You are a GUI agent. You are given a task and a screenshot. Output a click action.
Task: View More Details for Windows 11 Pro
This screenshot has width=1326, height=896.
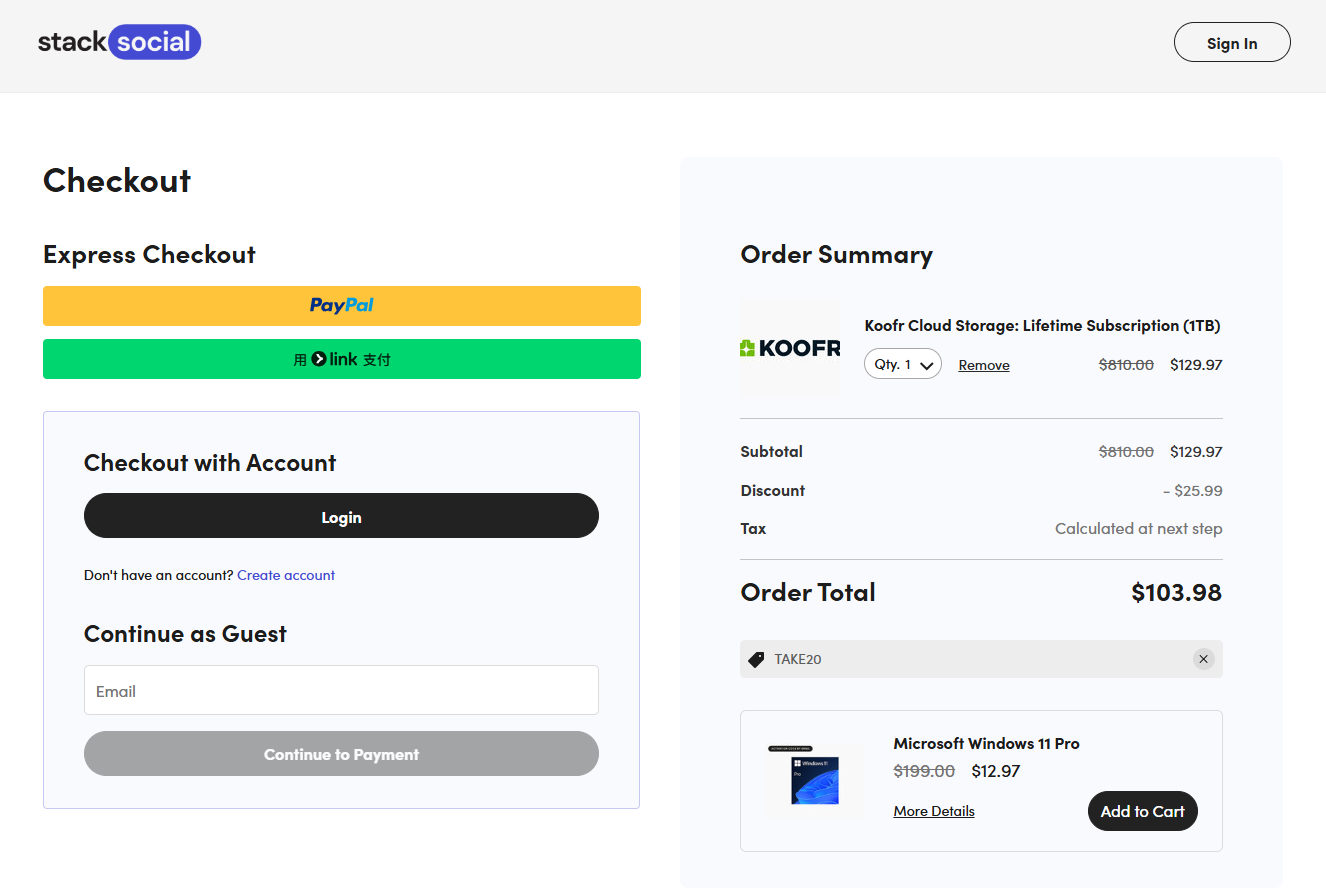933,811
